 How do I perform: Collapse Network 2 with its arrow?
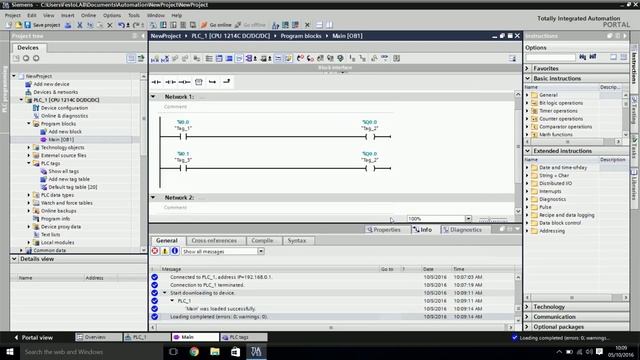pos(153,198)
